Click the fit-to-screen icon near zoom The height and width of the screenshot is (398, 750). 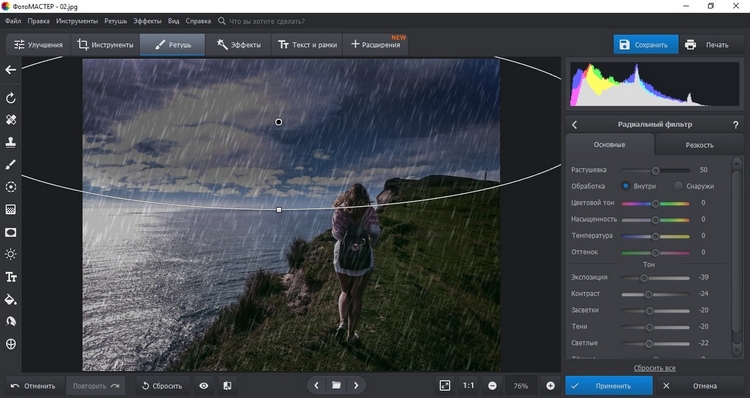tap(445, 386)
